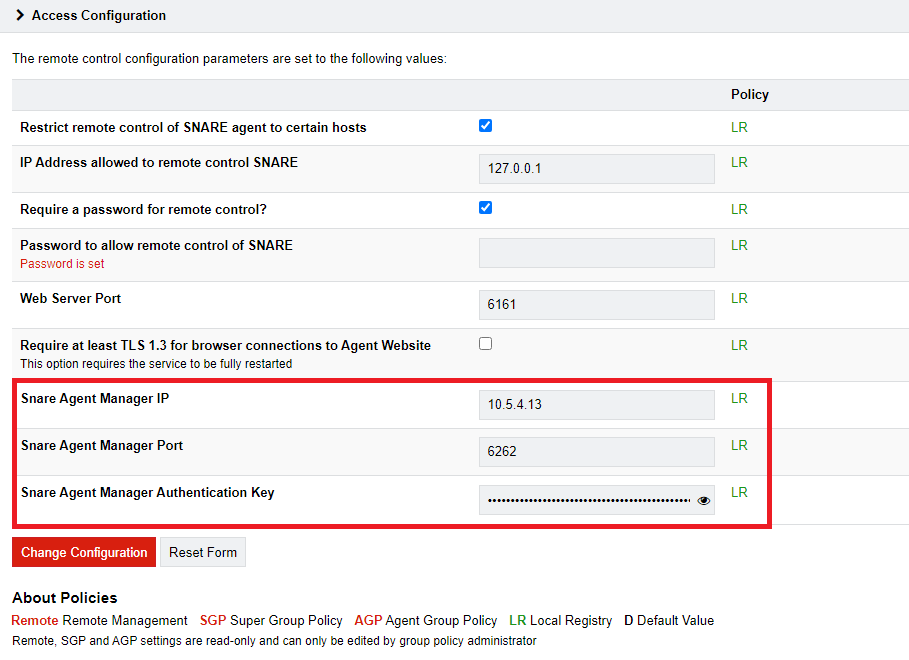Click the IP Address allowed field showing 127.0.0.1

coord(597,169)
